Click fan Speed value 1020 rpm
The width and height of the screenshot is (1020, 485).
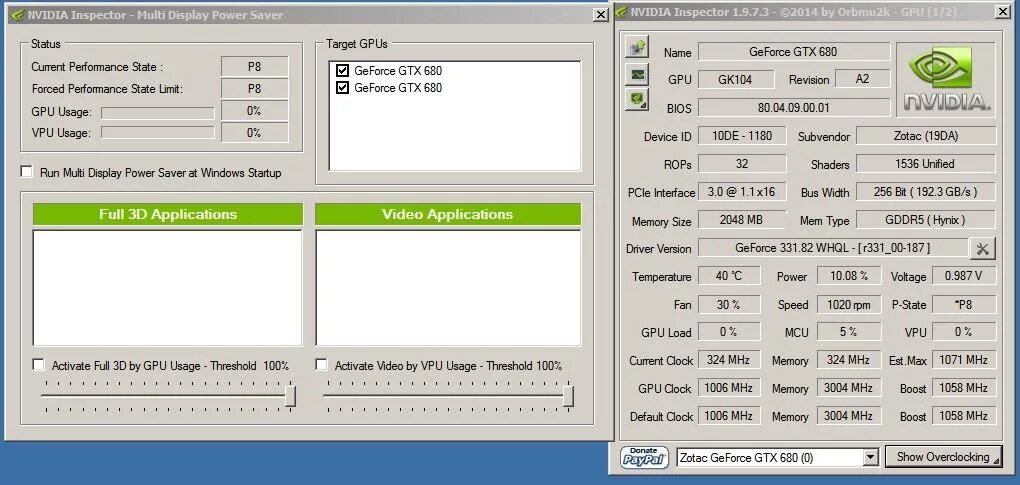[849, 304]
